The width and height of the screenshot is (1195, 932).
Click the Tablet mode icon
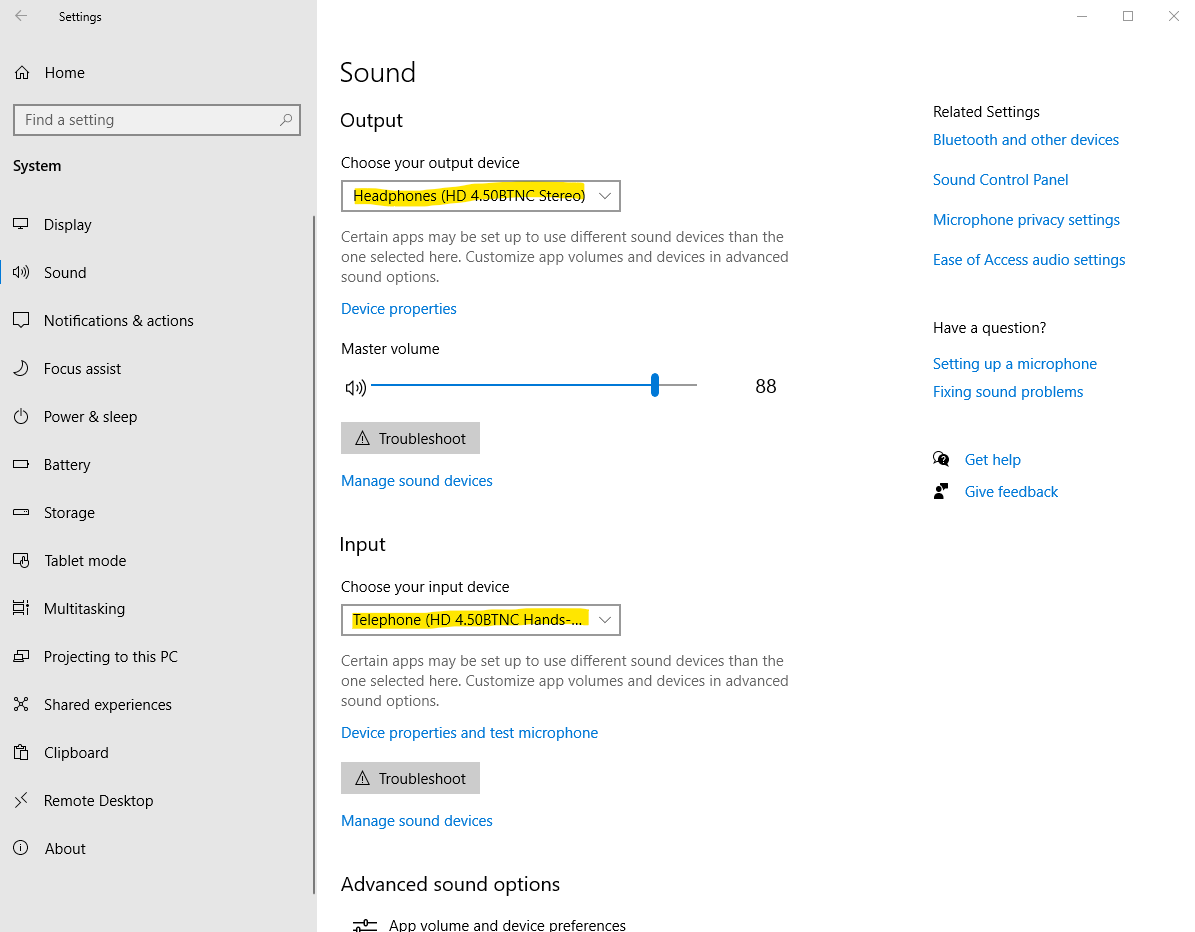pyautogui.click(x=20, y=560)
